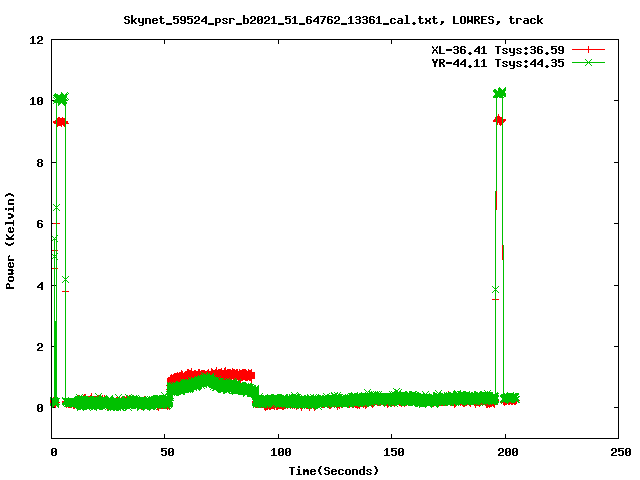Click the green YR calibration peak near time 200
The height and width of the screenshot is (480, 640).
point(500,93)
